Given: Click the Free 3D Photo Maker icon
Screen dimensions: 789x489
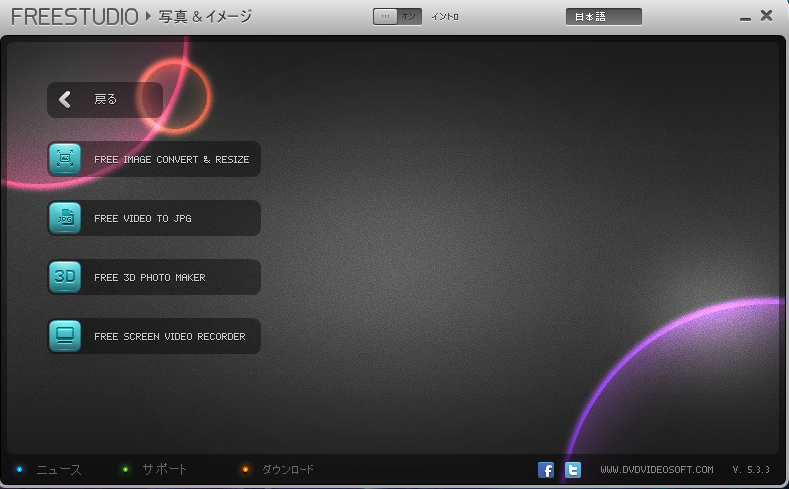Looking at the screenshot, I should point(65,277).
